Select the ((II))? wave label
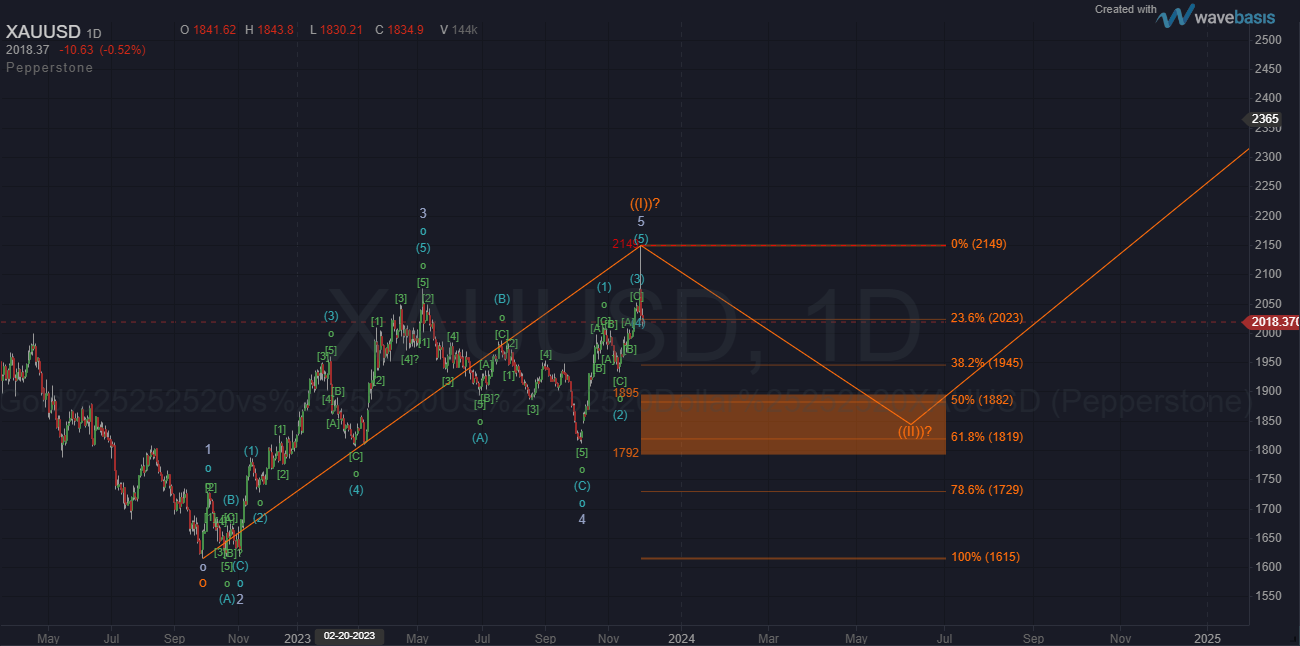This screenshot has height=646, width=1300. pos(913,430)
